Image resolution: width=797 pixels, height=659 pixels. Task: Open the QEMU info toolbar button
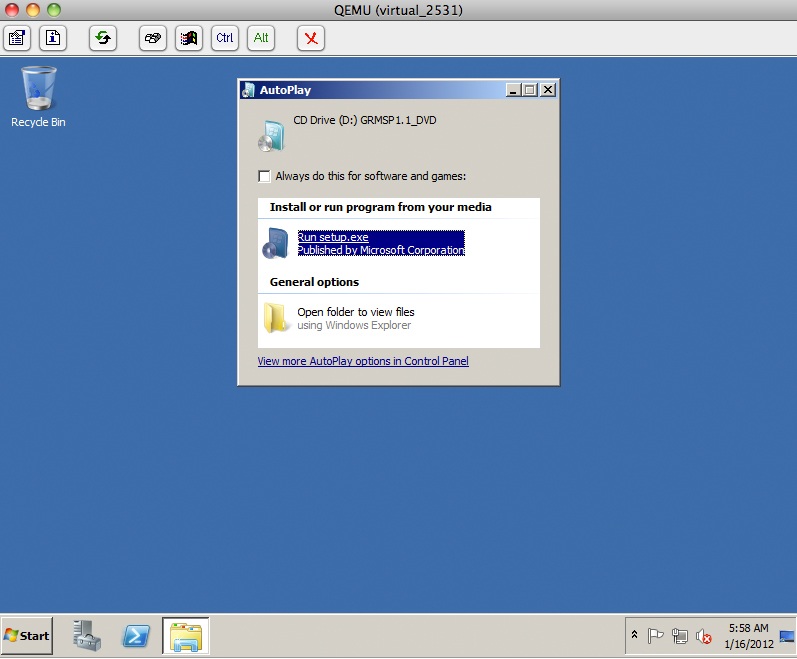point(53,38)
